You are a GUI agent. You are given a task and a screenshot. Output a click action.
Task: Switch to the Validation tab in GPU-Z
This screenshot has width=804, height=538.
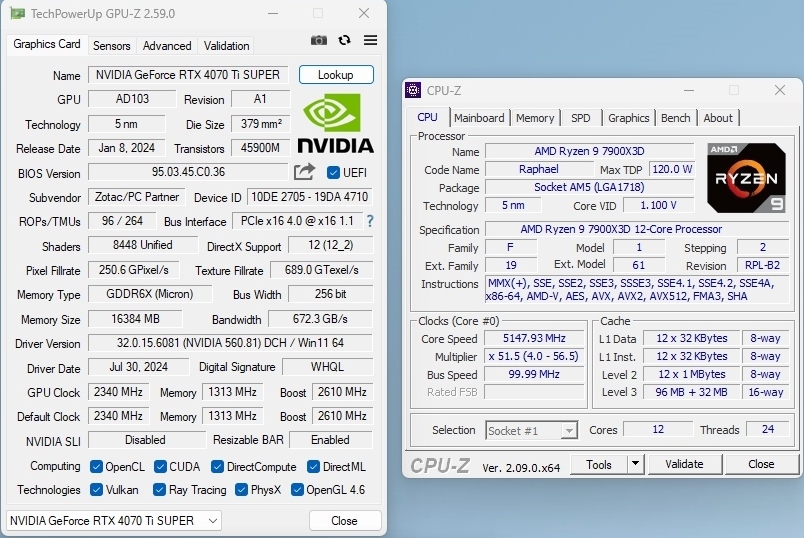click(226, 46)
